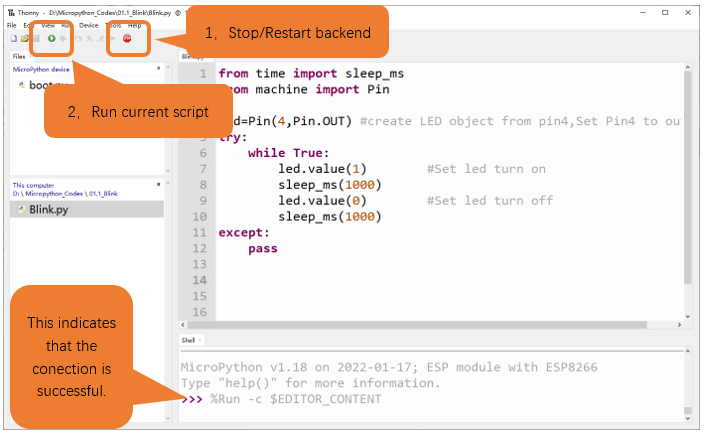Image resolution: width=706 pixels, height=434 pixels.
Task: Click the Debug current script bug icon
Action: 63,39
